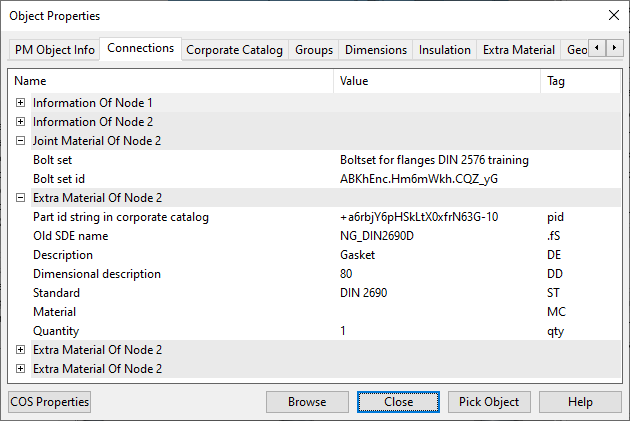Click the Pick Object button

tap(489, 402)
